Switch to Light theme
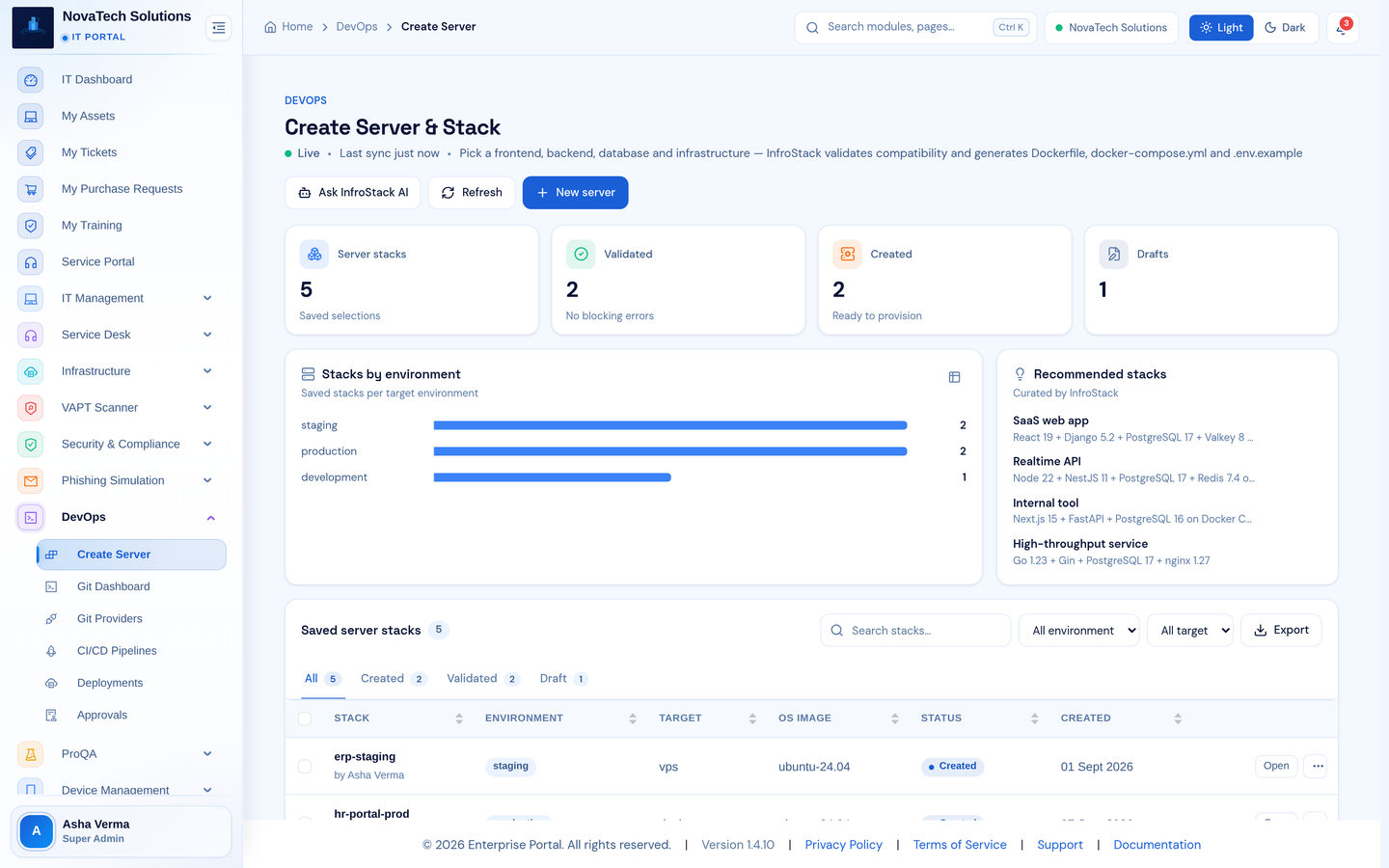 pos(1221,28)
